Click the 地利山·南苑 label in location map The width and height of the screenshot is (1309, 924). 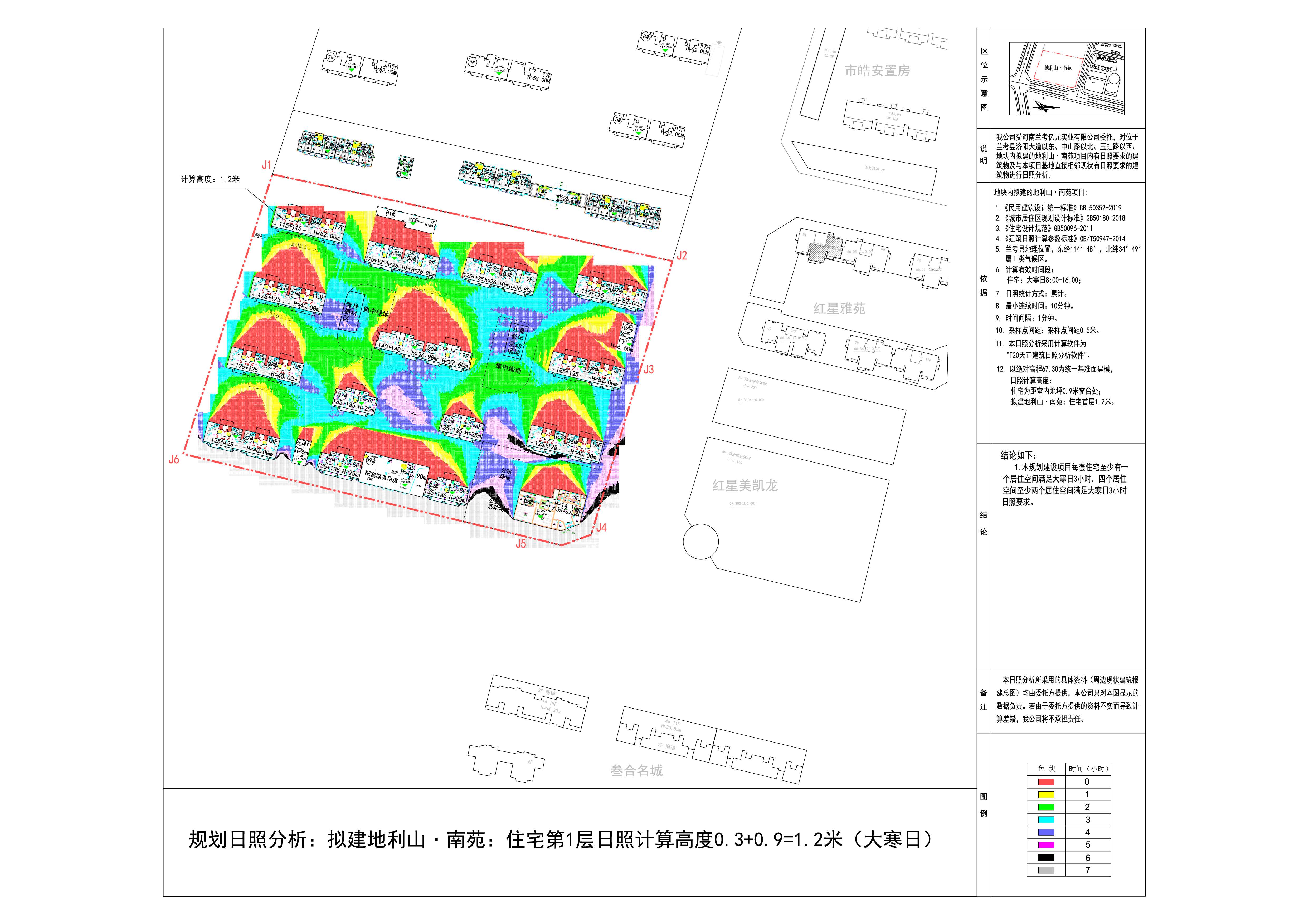coord(1058,68)
